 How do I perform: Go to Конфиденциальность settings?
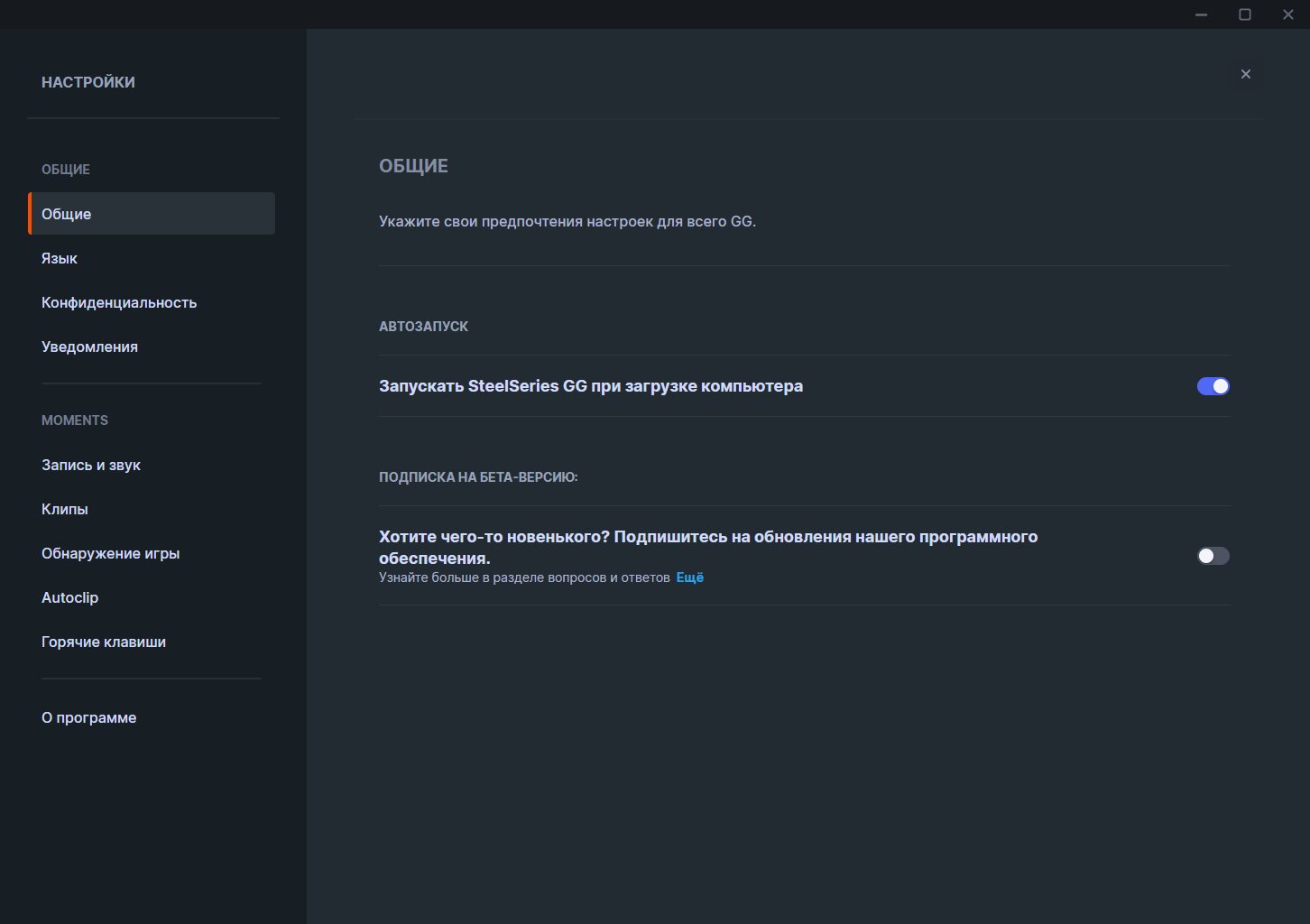[119, 302]
